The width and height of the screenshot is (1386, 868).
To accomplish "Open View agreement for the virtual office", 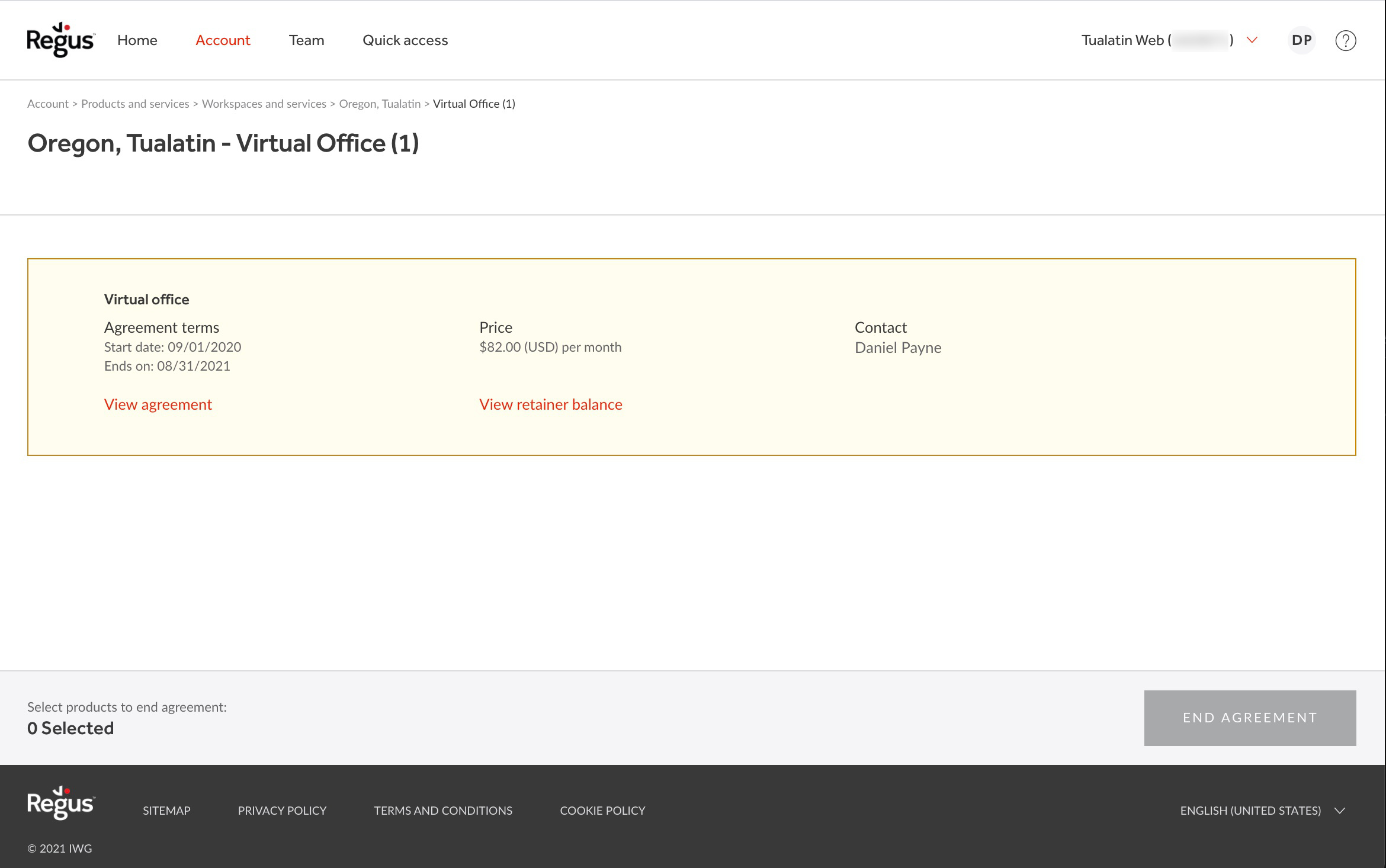I will click(x=158, y=404).
